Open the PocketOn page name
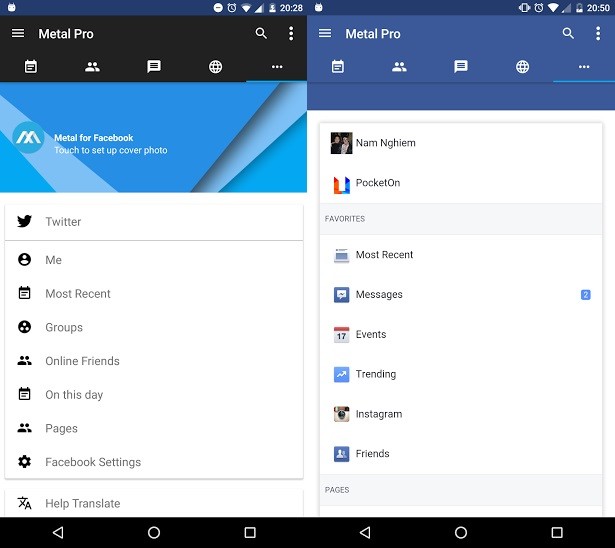This screenshot has width=615, height=548. pos(378,183)
